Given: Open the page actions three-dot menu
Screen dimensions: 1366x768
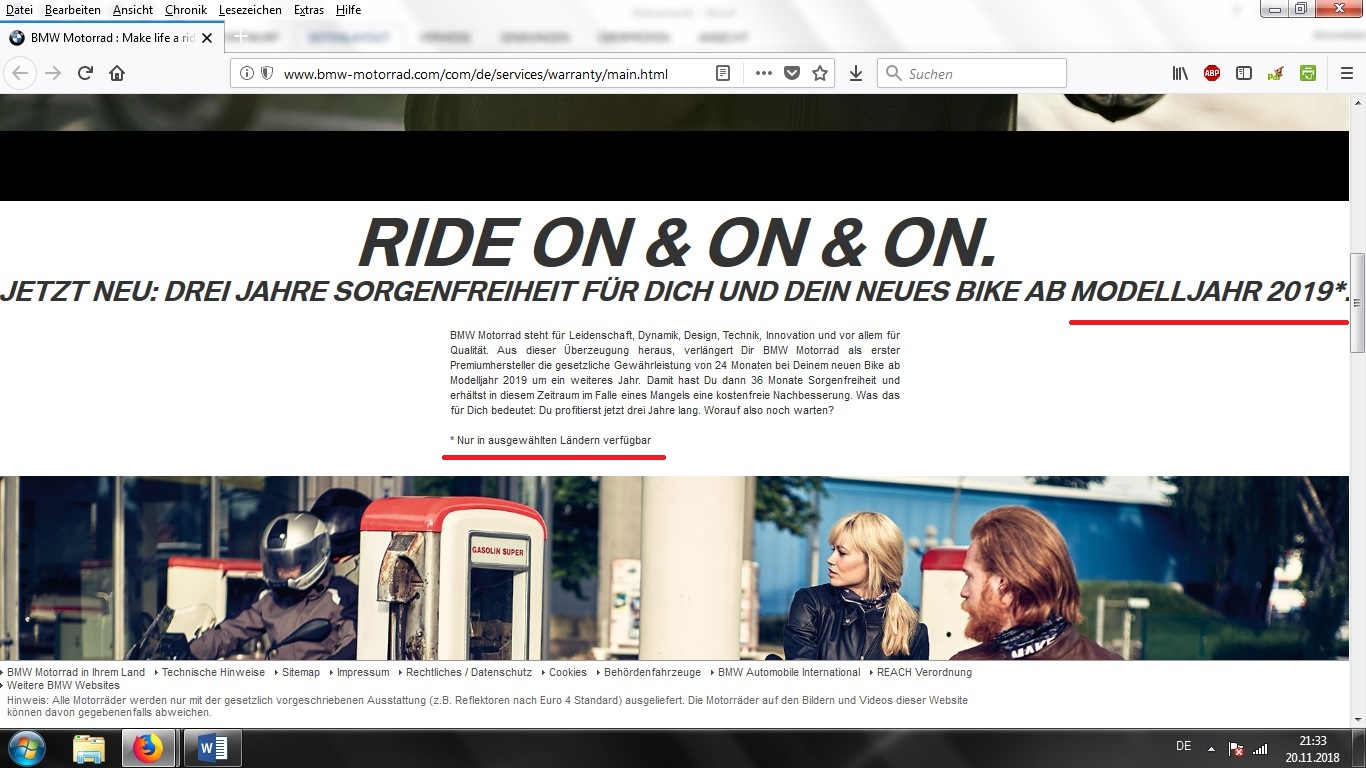Looking at the screenshot, I should (x=763, y=73).
